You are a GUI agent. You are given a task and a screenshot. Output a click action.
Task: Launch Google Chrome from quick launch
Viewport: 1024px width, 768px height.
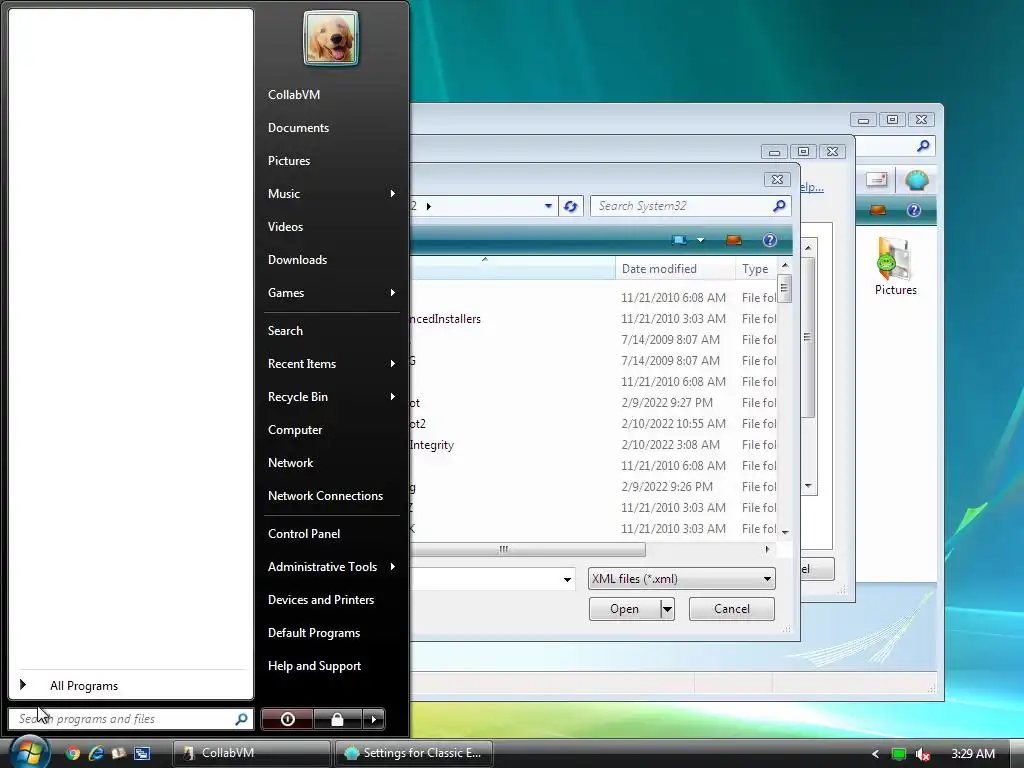point(72,753)
